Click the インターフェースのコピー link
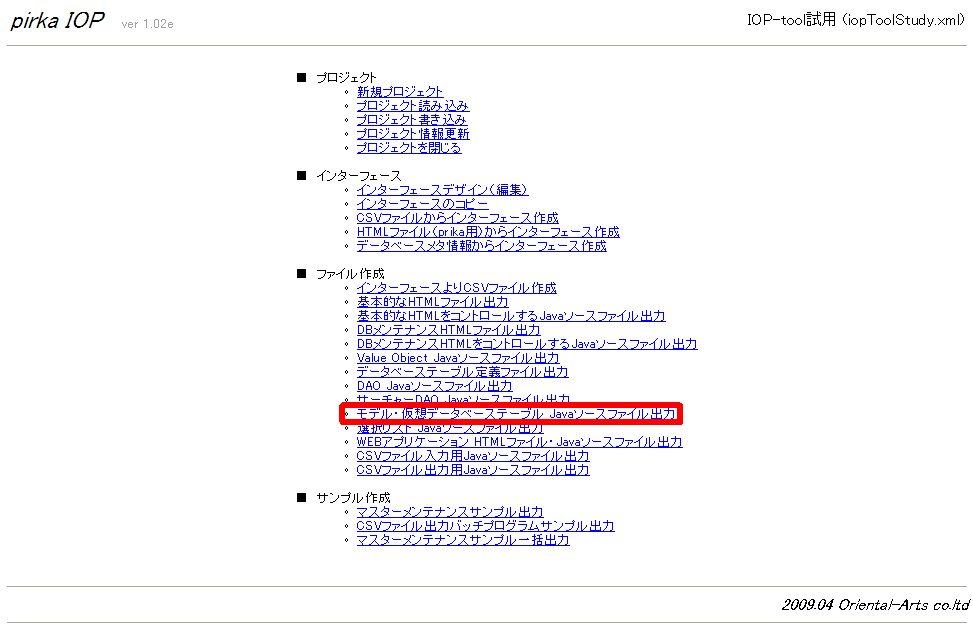The height and width of the screenshot is (626, 973). (x=422, y=204)
